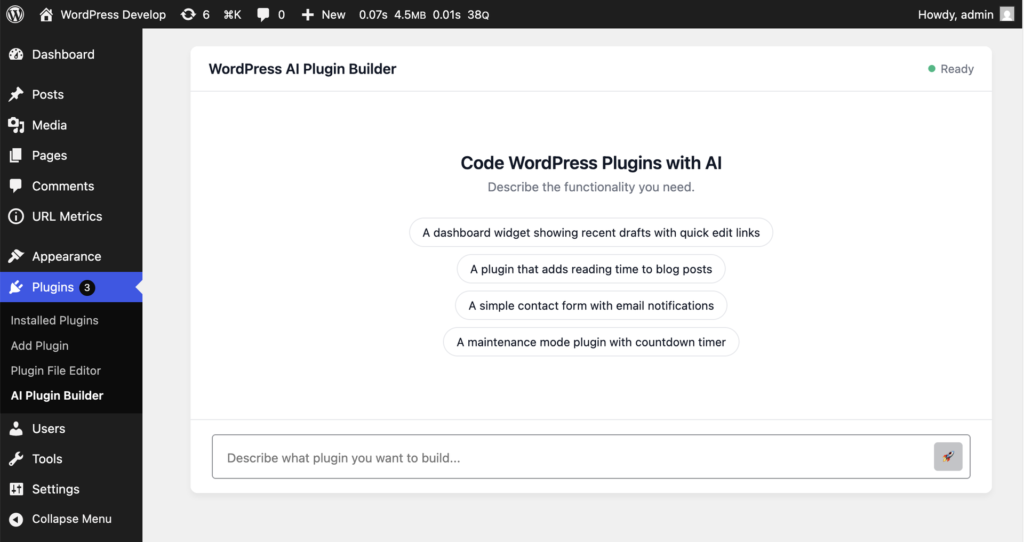Open Dashboard from the sidebar

coord(62,55)
